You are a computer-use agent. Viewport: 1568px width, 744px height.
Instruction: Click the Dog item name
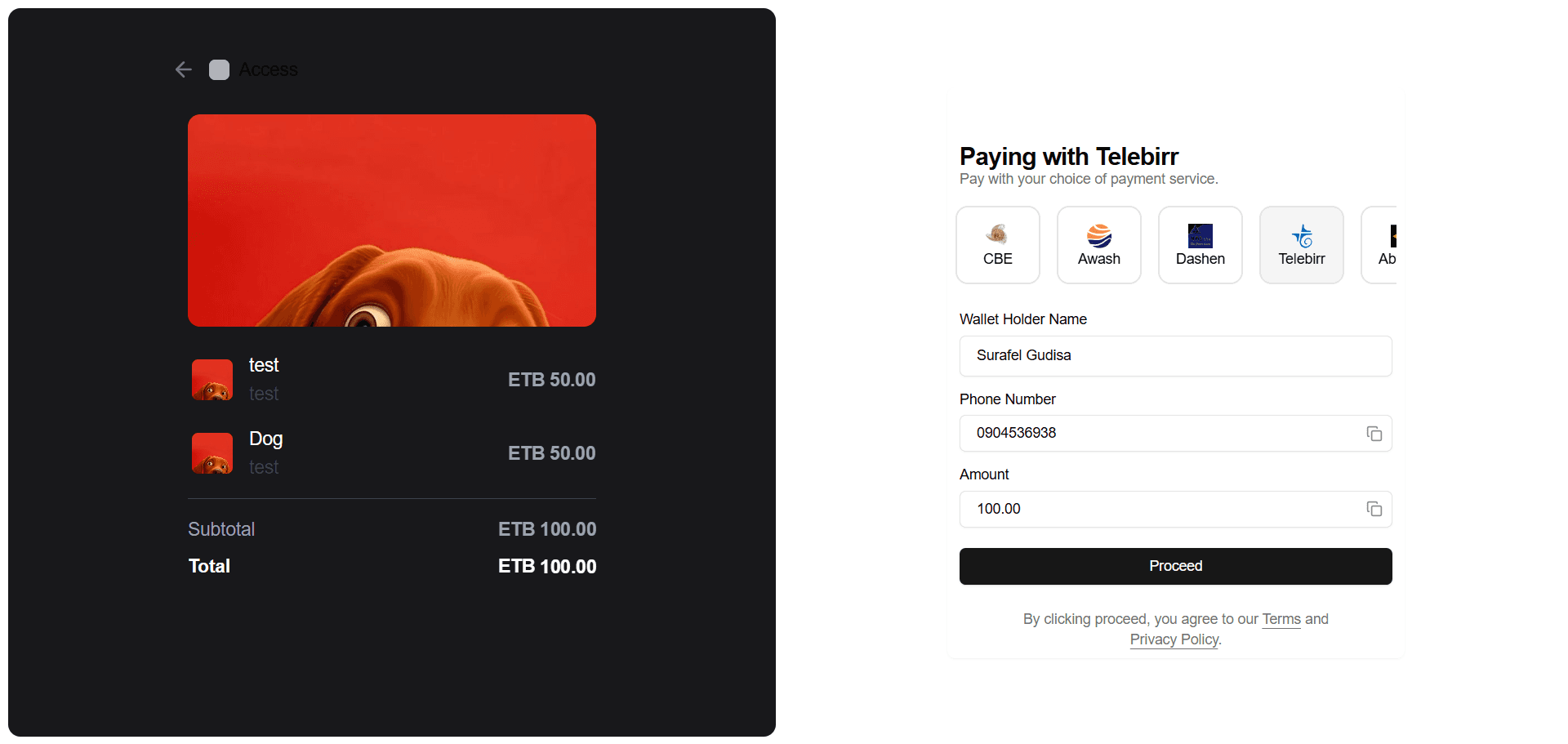click(x=265, y=439)
